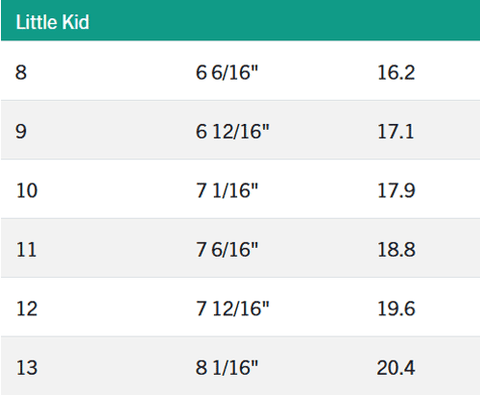Click the 19.6 centimeter value

click(x=396, y=309)
